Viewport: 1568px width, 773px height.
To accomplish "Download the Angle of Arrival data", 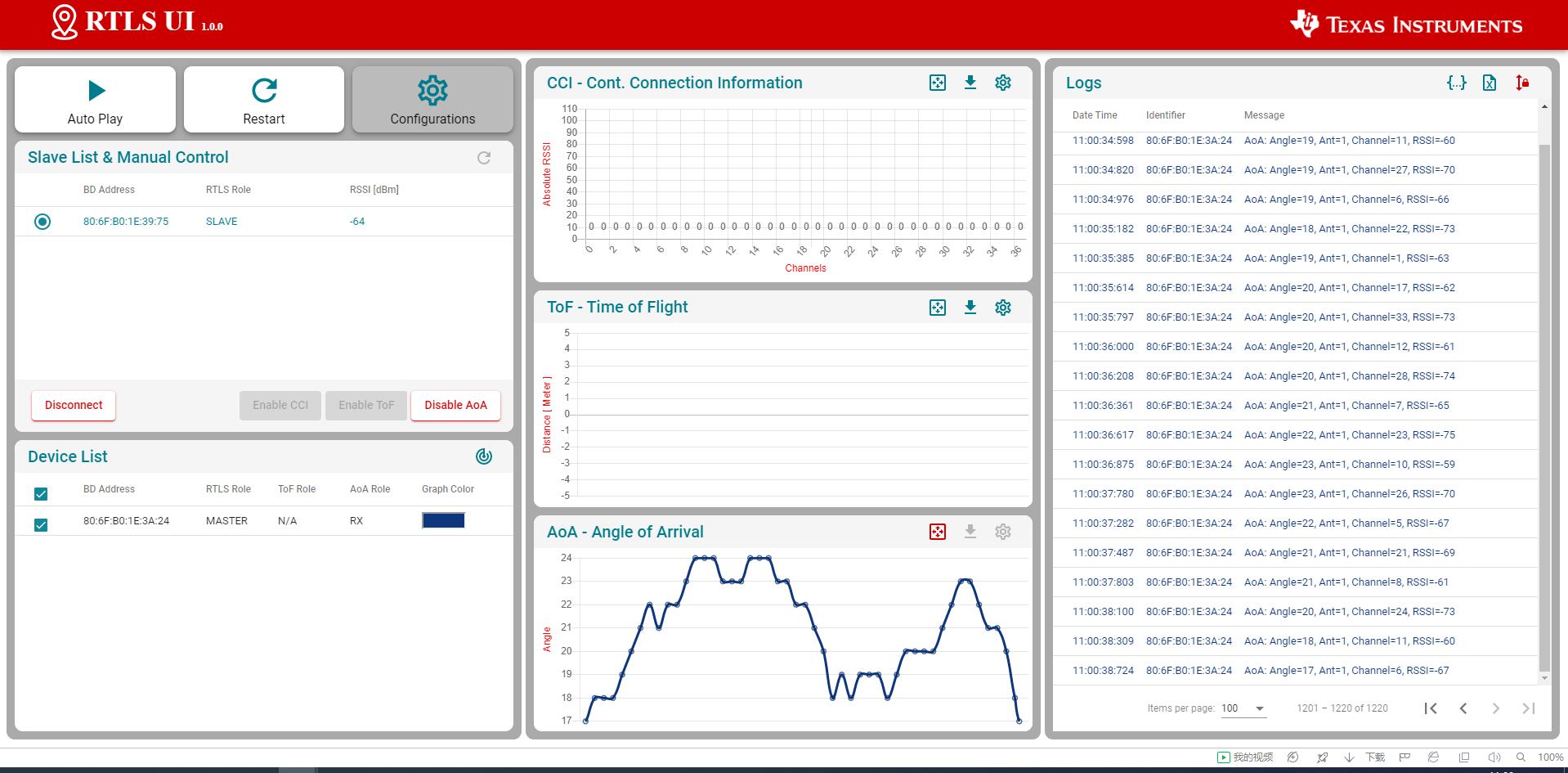I will click(970, 532).
